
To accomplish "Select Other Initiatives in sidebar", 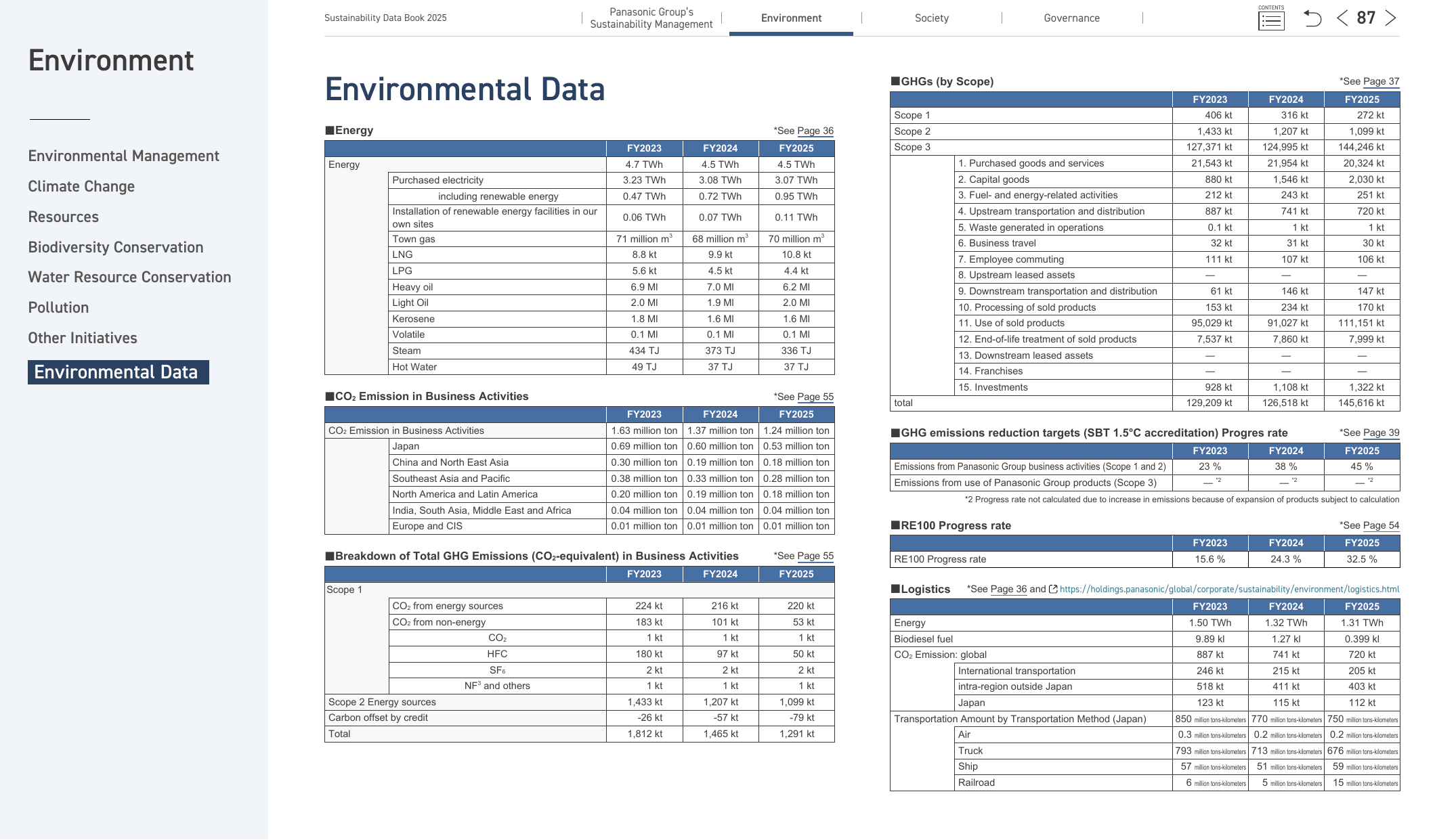I will tap(83, 338).
